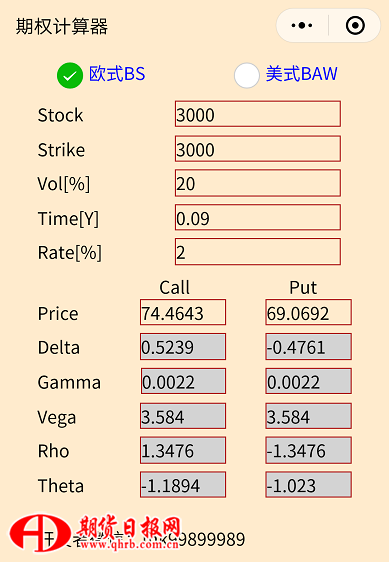Screen dimensions: 389x562
Task: Select the Time[Y] input field
Action: pyautogui.click(x=258, y=218)
